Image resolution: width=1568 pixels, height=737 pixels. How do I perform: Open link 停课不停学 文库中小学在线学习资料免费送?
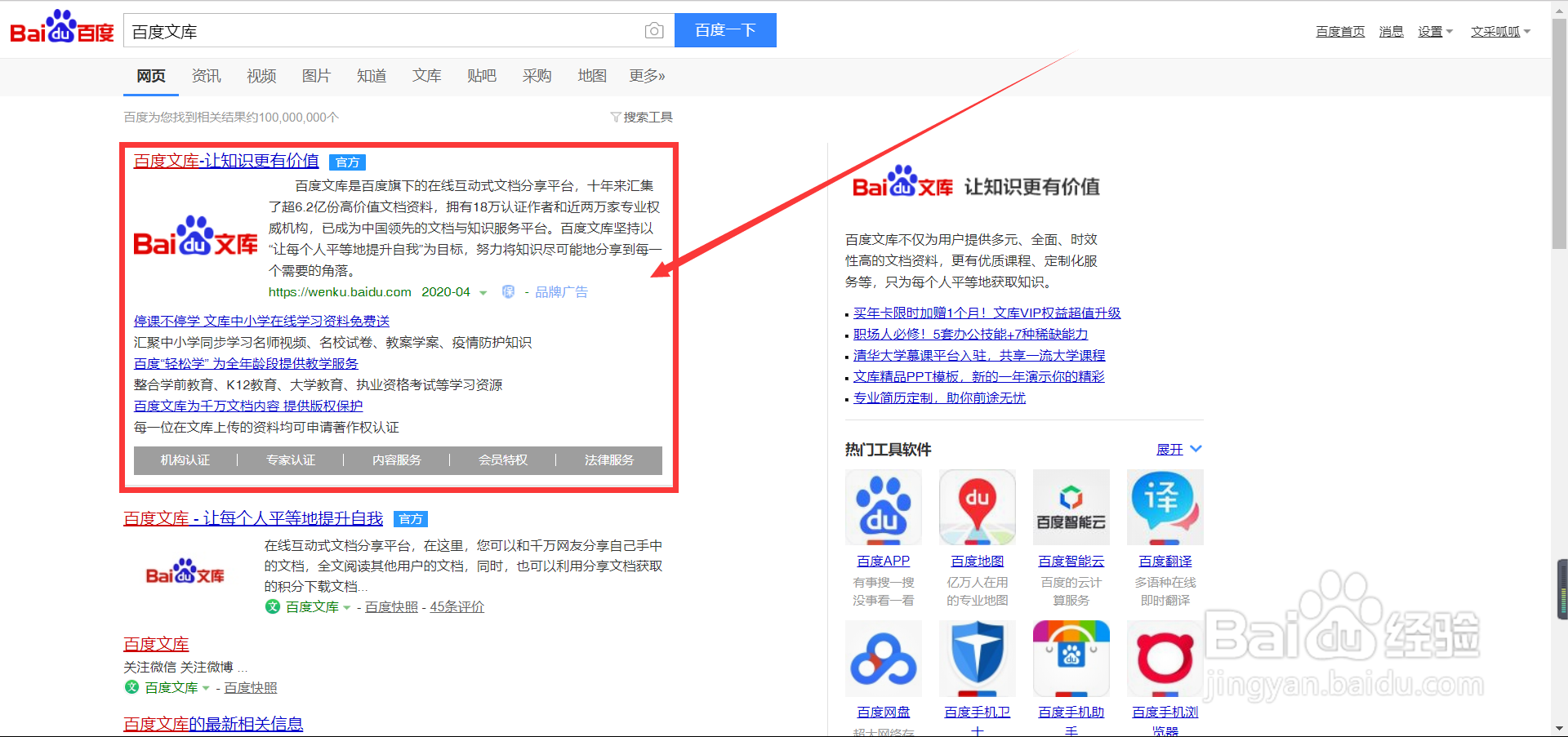pyautogui.click(x=261, y=321)
